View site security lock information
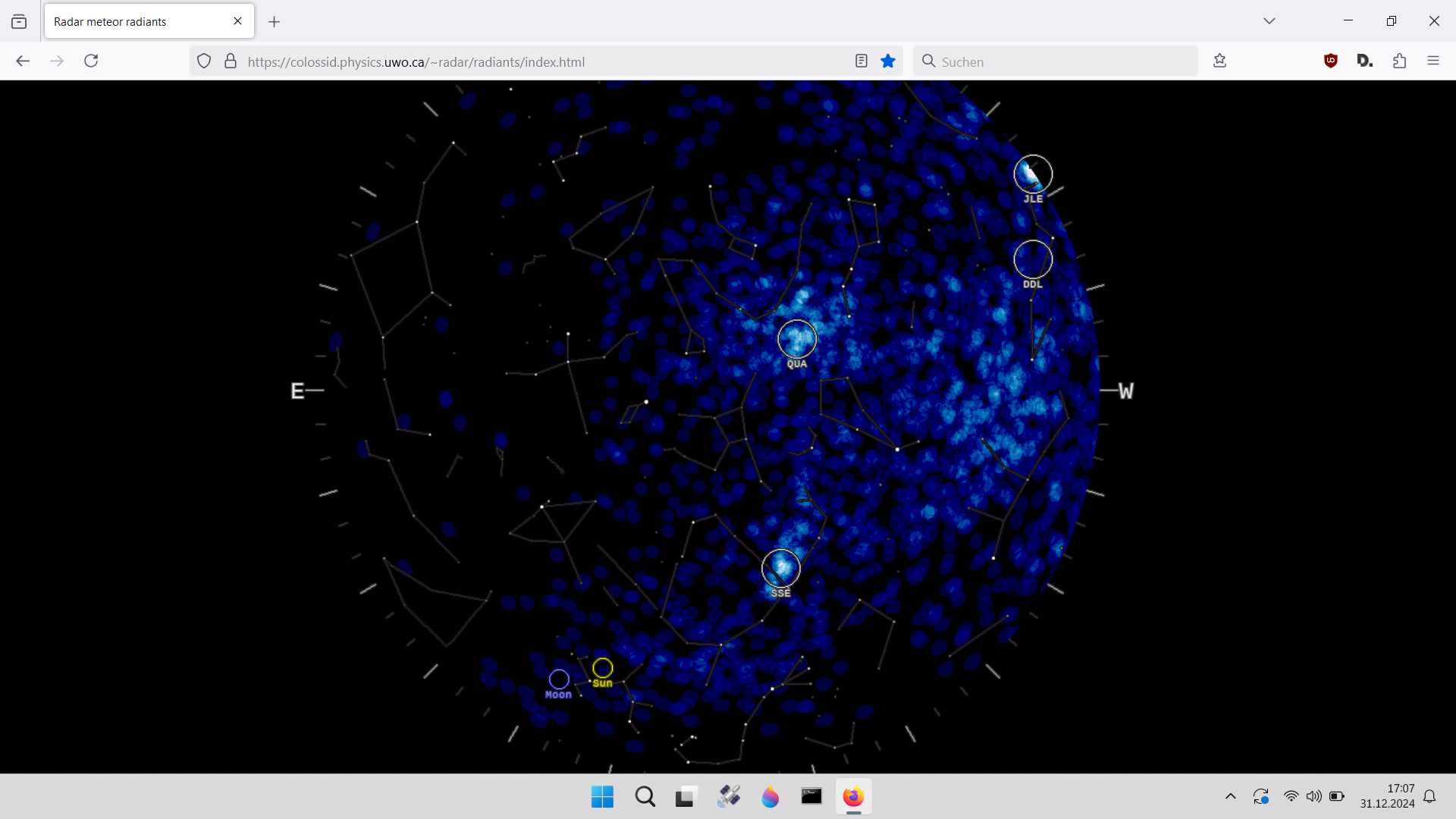The image size is (1456, 819). tap(231, 61)
